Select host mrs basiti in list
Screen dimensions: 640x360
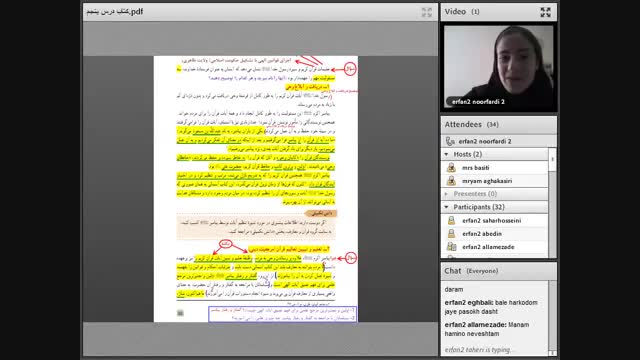tap(494, 167)
